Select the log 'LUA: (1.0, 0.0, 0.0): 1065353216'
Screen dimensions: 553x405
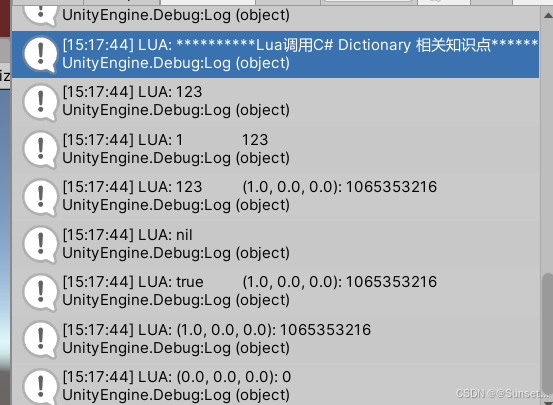(x=275, y=339)
